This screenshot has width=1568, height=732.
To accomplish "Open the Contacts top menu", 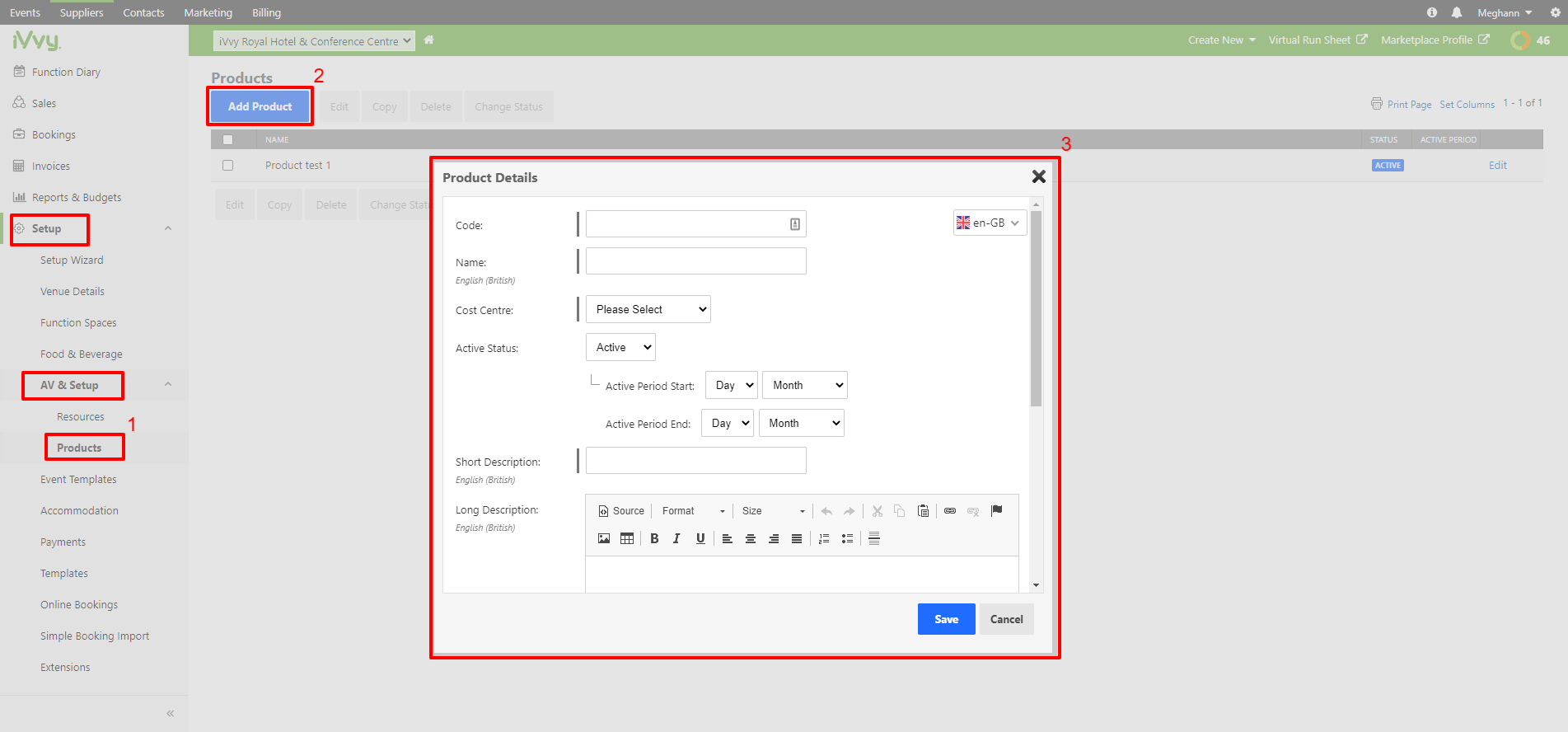I will tap(143, 12).
